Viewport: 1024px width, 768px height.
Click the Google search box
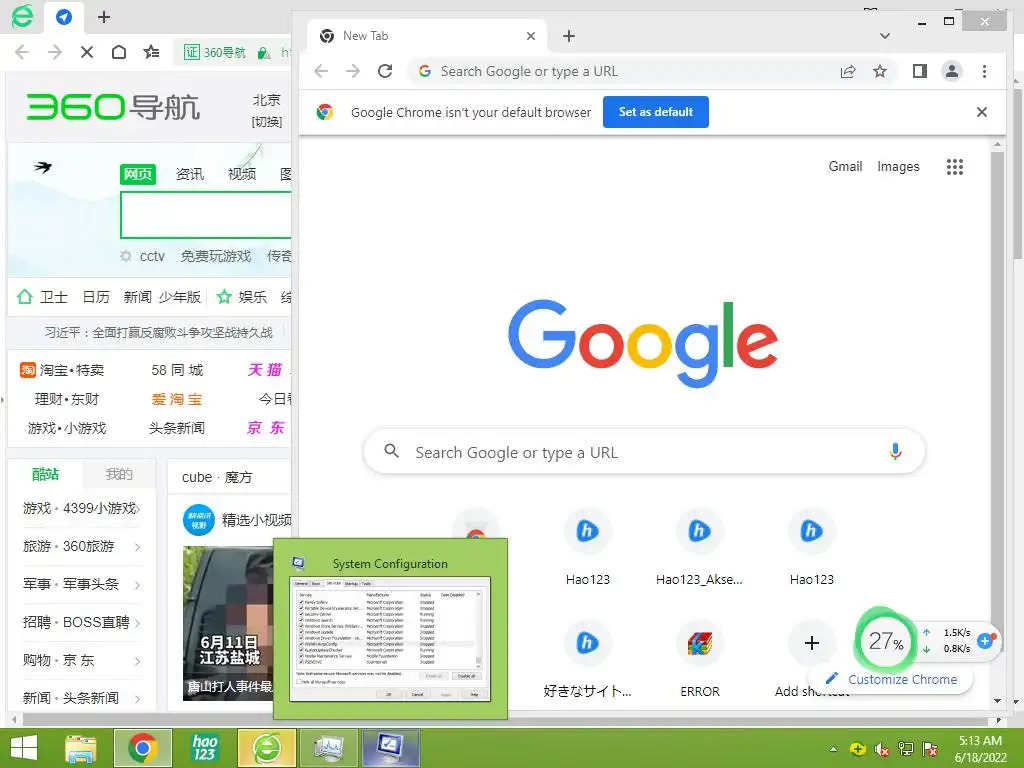644,452
